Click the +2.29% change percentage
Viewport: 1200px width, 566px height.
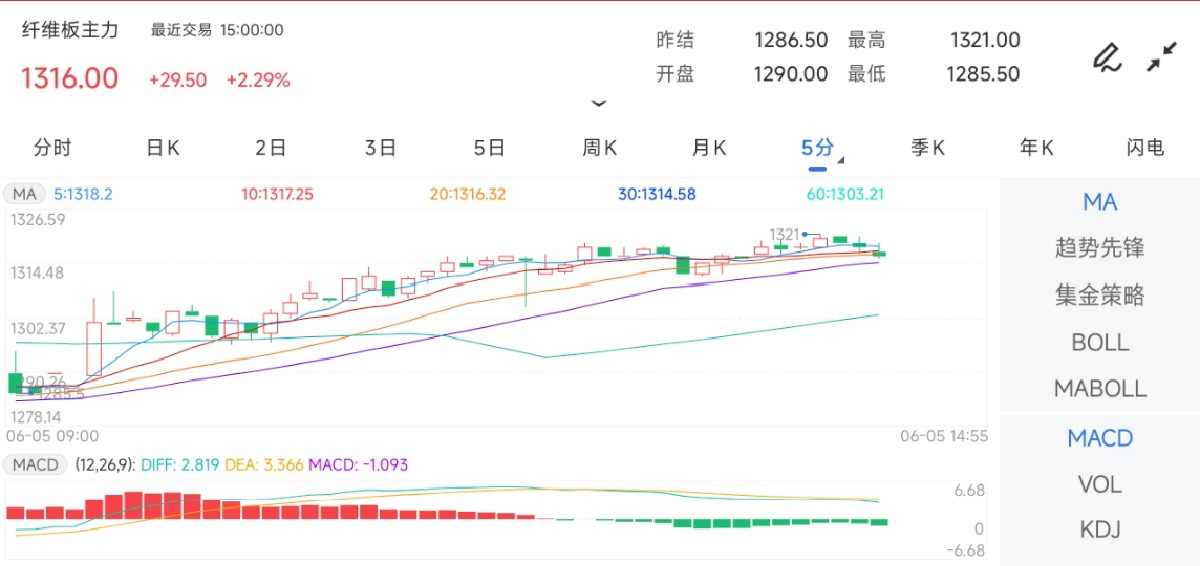point(258,80)
